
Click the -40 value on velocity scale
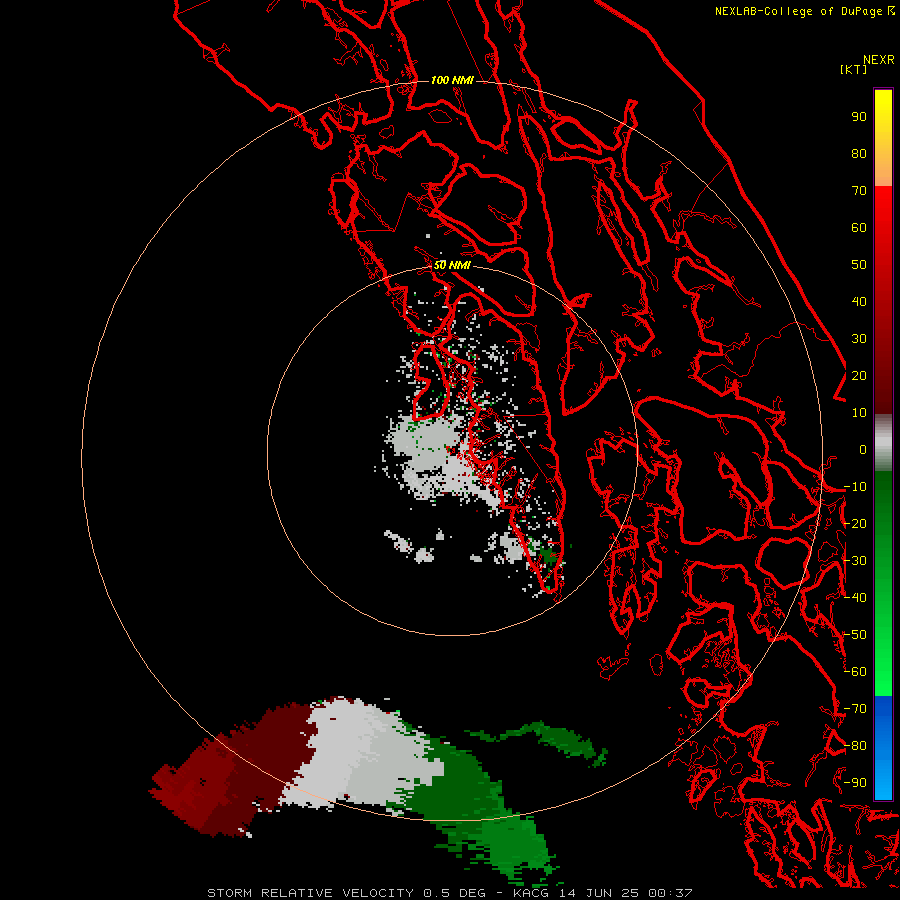[855, 598]
